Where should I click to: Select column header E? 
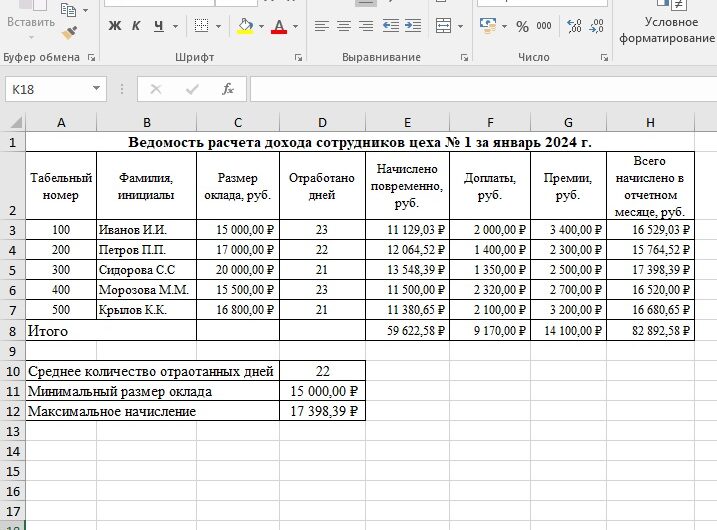coord(407,123)
